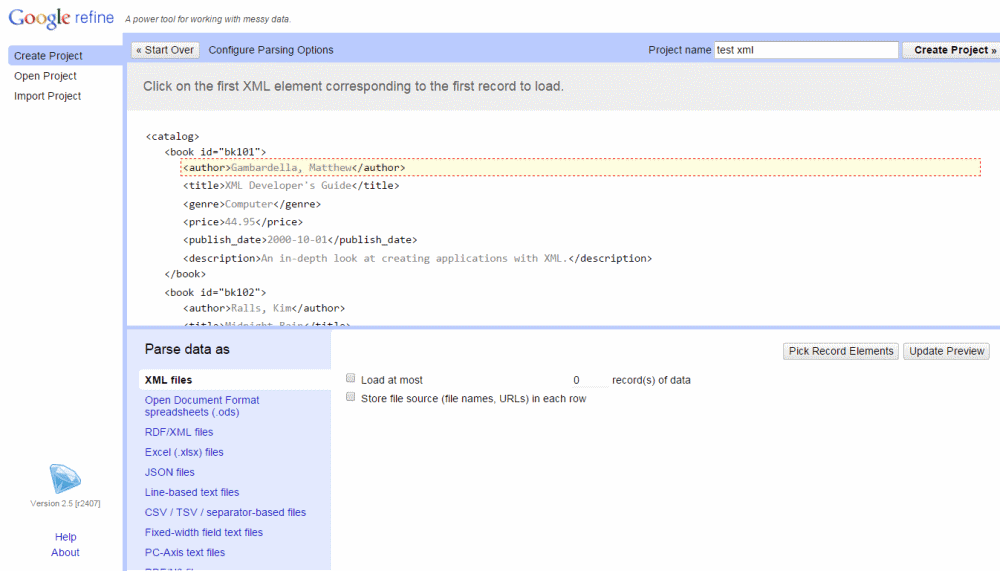Enable the Load at most checkbox
This screenshot has height=571, width=1000.
pyautogui.click(x=350, y=378)
